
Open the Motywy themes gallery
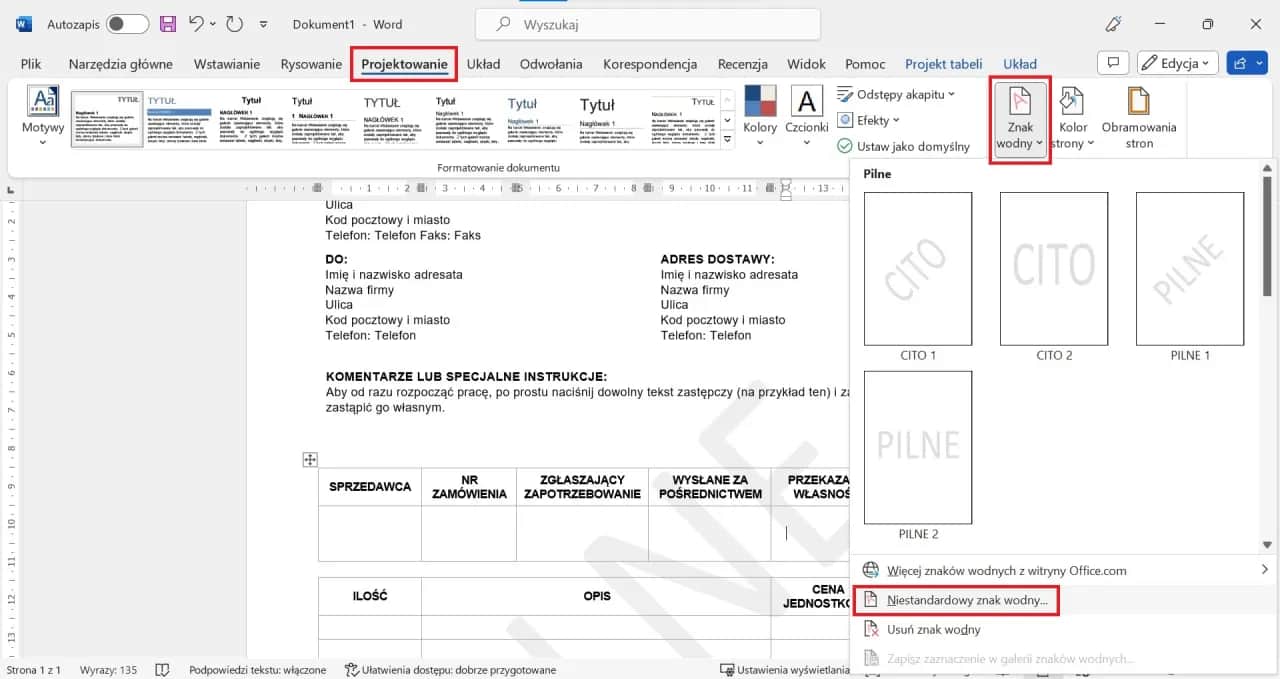coord(43,115)
